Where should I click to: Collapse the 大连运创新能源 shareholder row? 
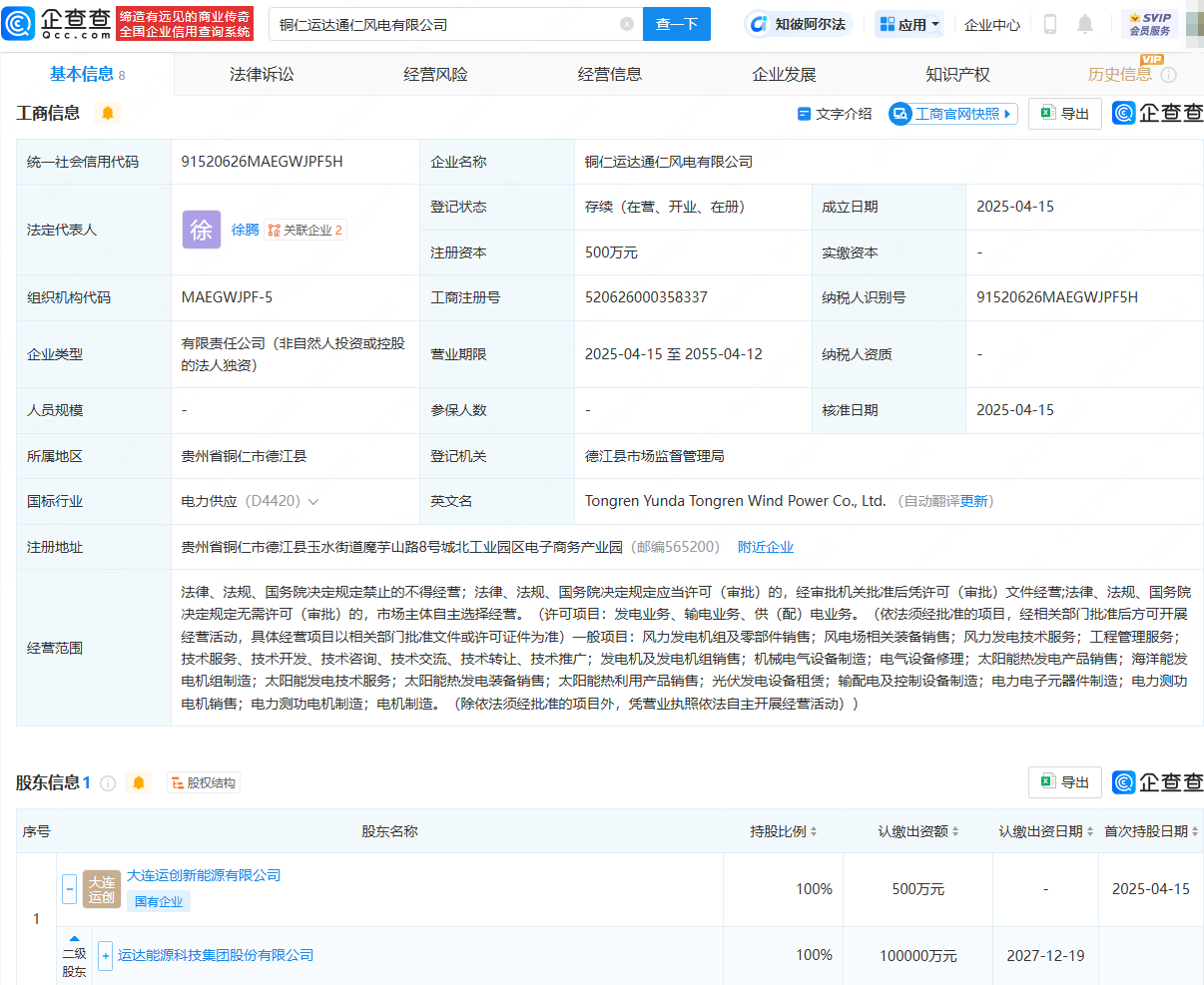[x=69, y=888]
